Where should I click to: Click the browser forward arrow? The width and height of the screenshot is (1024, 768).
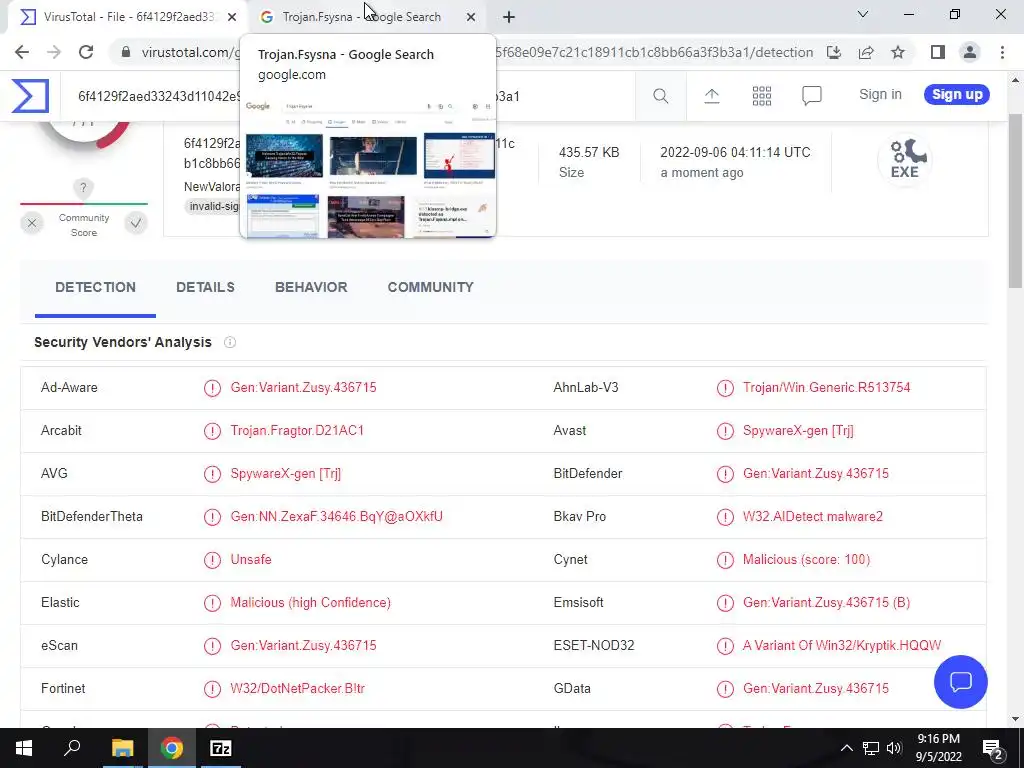point(54,52)
